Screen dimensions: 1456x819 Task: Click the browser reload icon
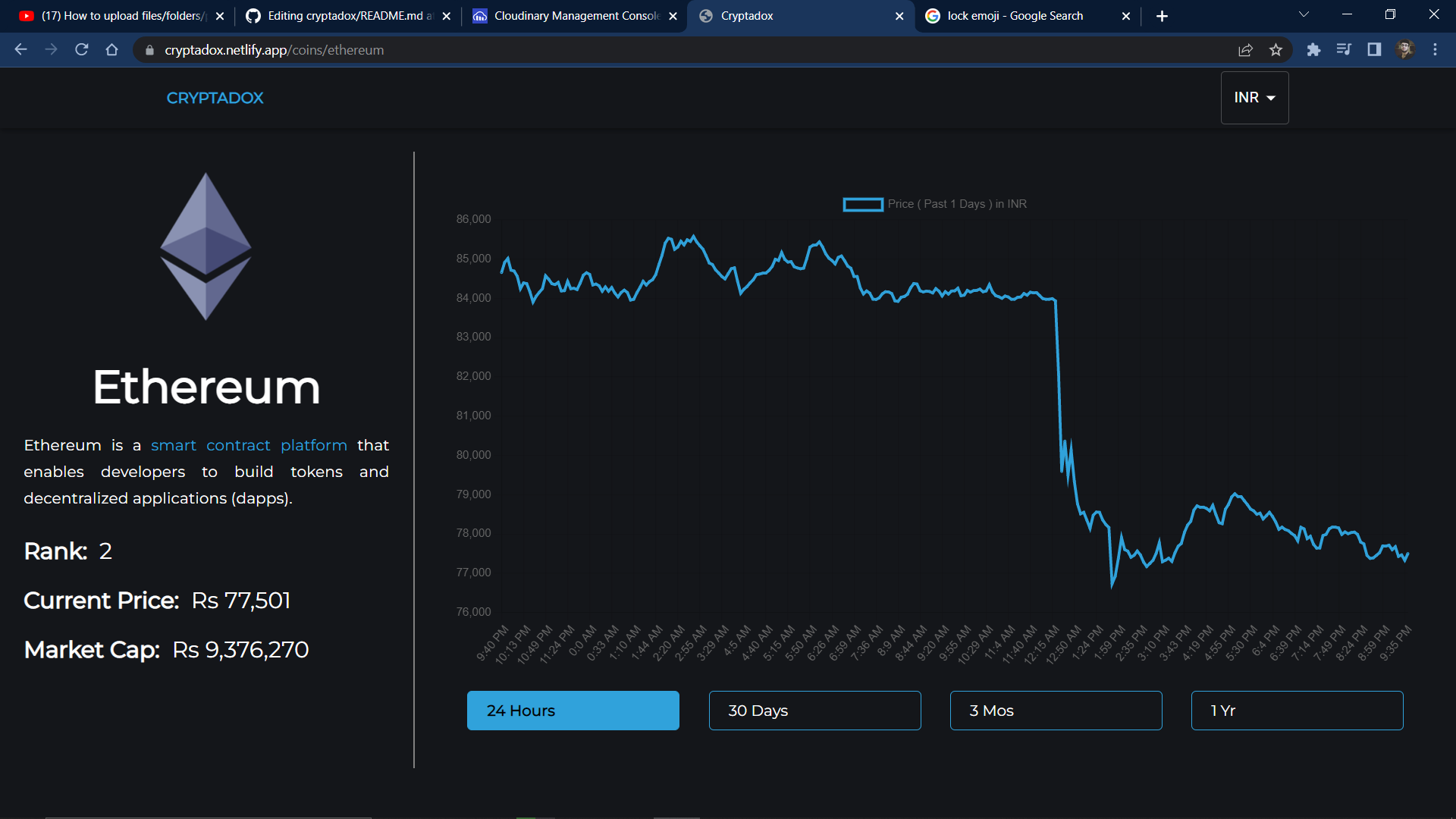tap(82, 50)
